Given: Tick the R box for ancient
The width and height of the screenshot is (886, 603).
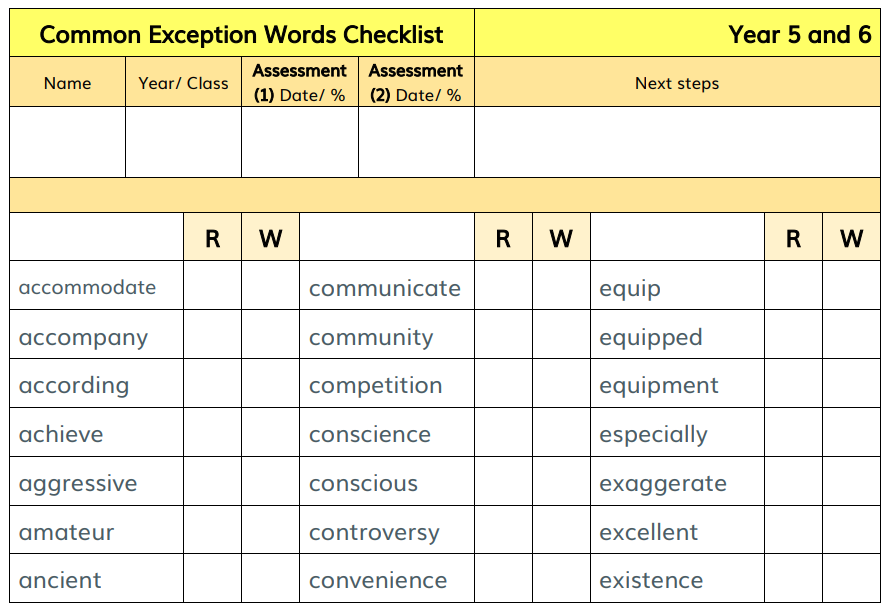Looking at the screenshot, I should click(212, 579).
